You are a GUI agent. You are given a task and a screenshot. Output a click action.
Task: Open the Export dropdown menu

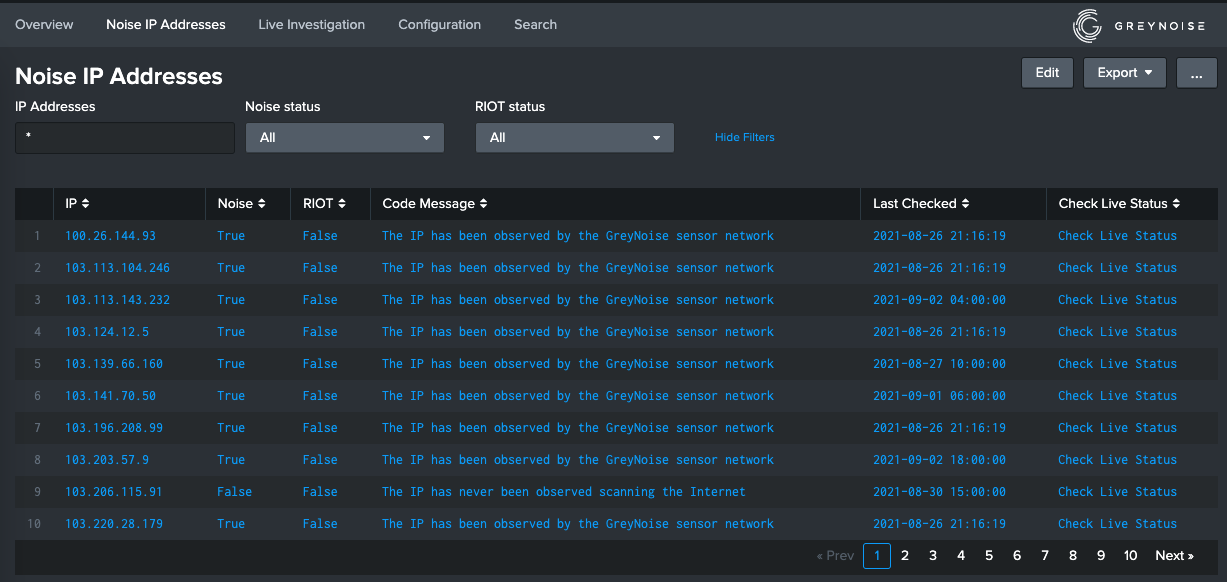pos(1125,72)
